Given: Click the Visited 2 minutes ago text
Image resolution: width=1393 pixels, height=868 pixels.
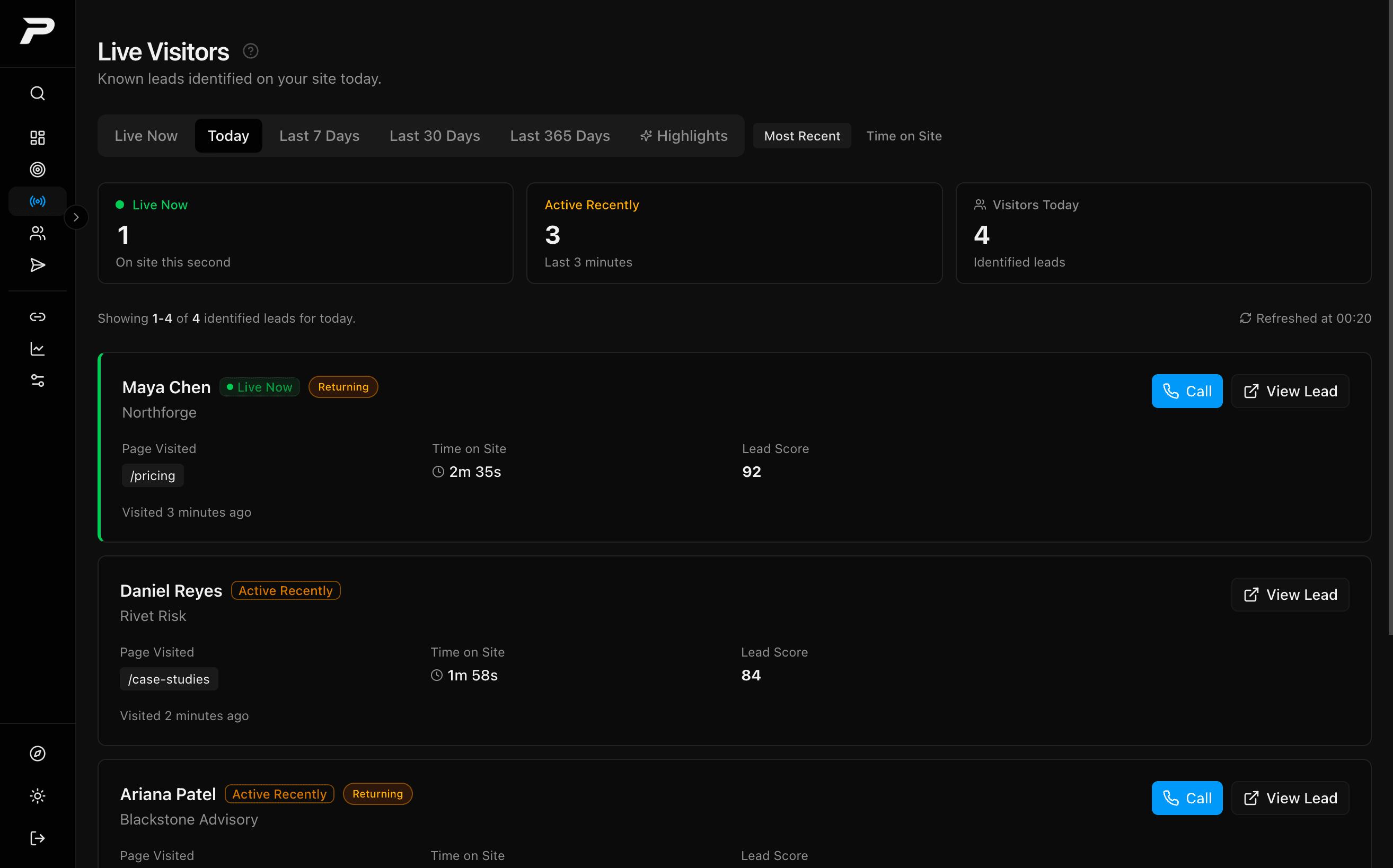Looking at the screenshot, I should (184, 716).
